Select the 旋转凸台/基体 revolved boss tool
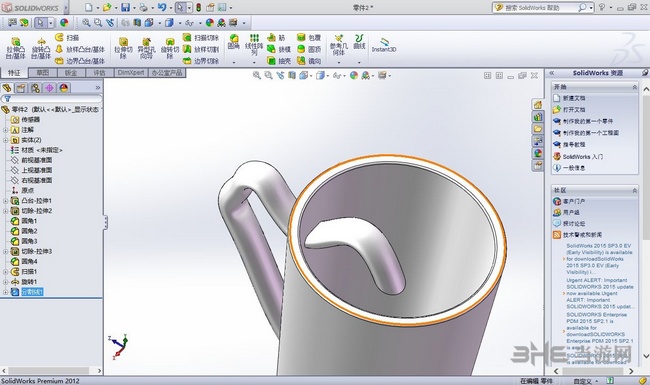This screenshot has width=650, height=385. [x=41, y=48]
